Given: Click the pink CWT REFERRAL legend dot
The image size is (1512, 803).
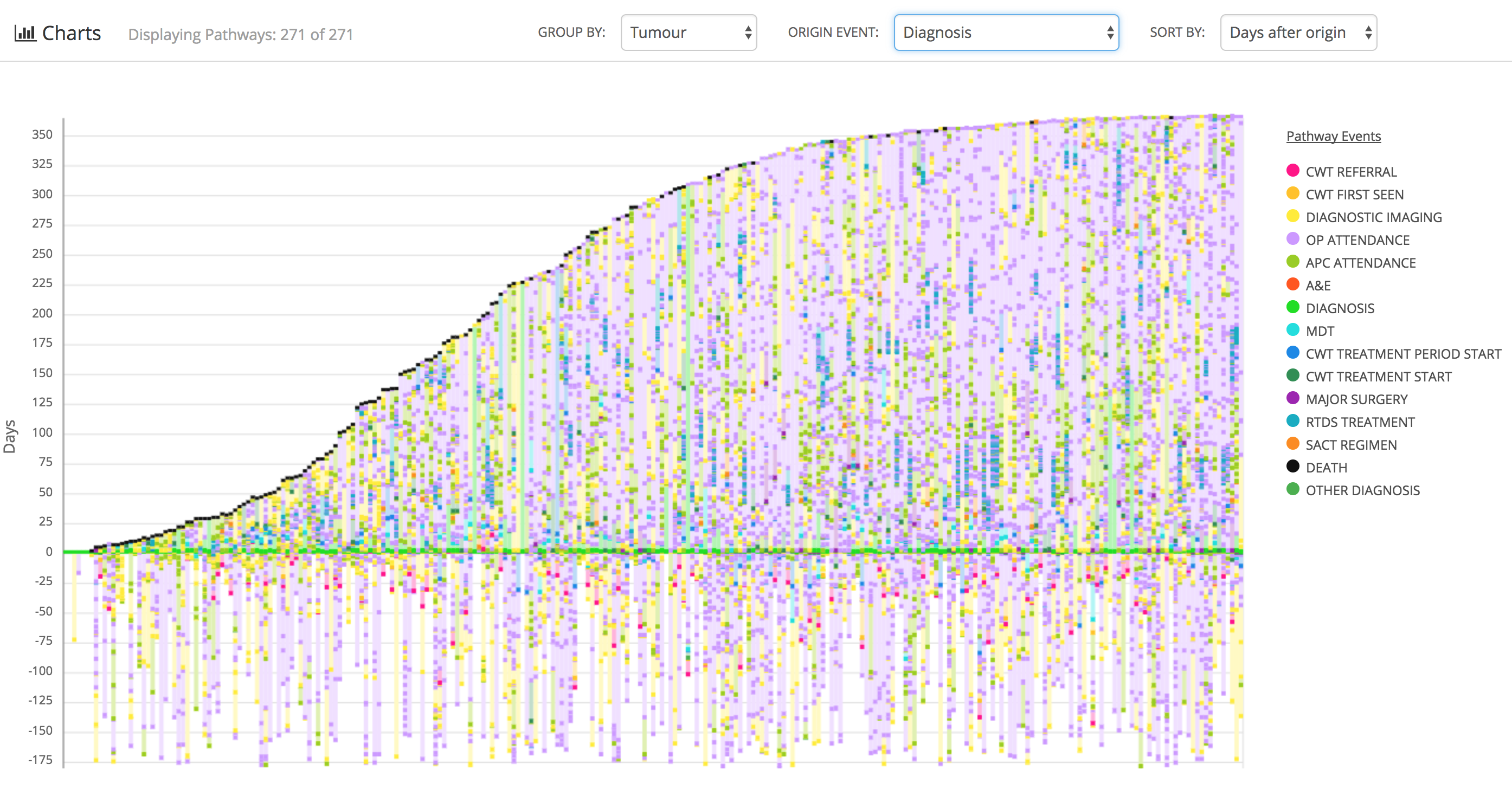Looking at the screenshot, I should pyautogui.click(x=1292, y=171).
